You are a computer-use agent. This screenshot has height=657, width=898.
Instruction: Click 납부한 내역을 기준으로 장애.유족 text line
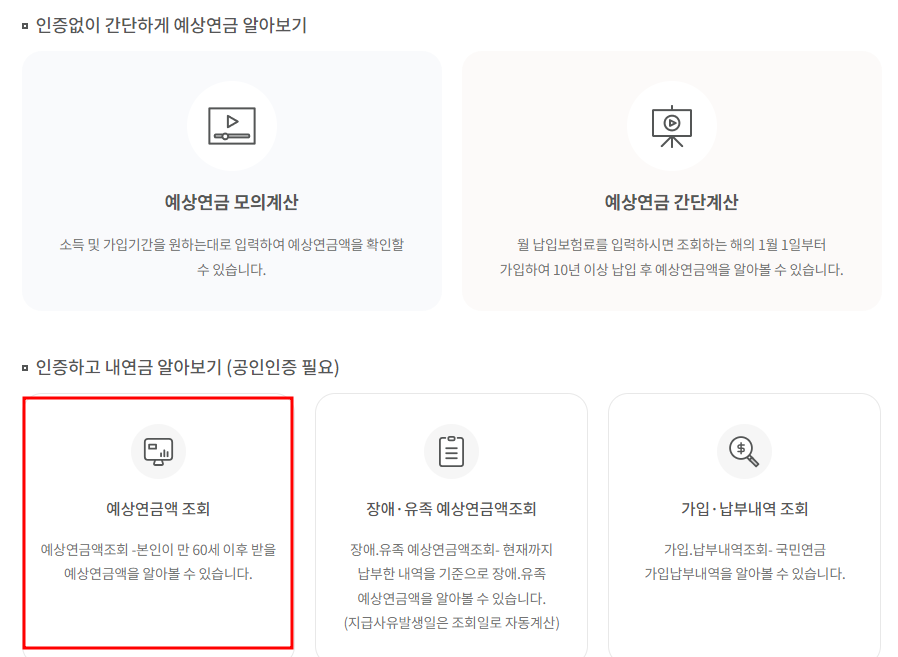(451, 573)
